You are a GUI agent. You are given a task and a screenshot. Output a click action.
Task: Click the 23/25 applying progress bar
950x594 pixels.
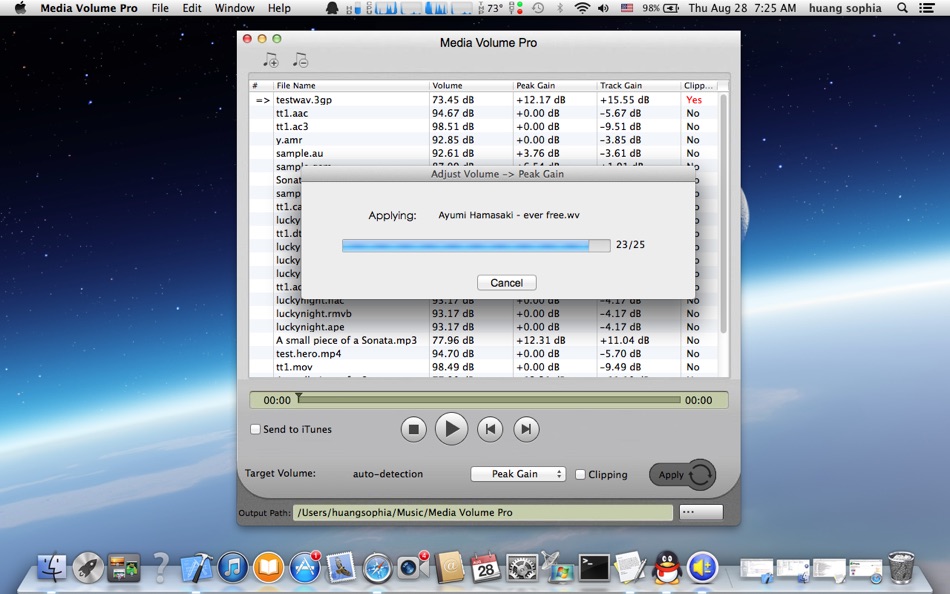(476, 245)
